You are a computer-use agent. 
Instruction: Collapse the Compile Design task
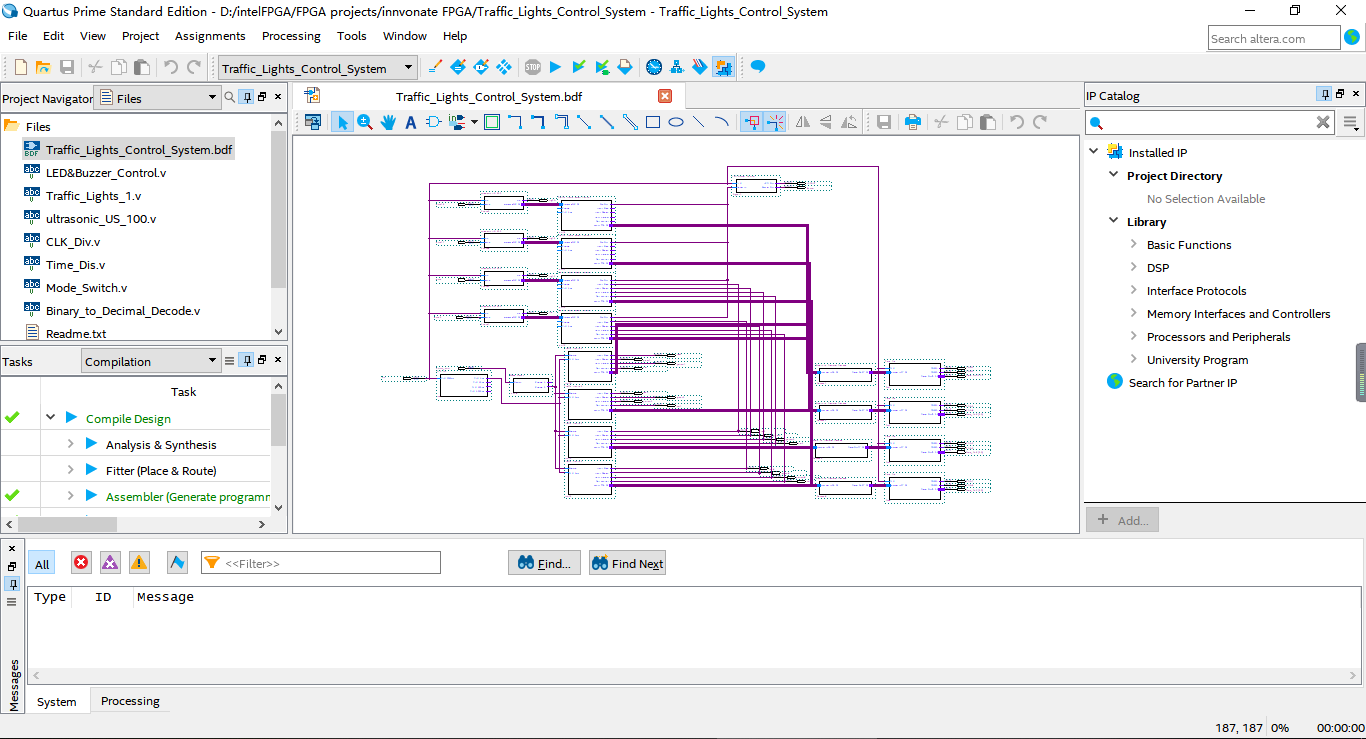51,418
